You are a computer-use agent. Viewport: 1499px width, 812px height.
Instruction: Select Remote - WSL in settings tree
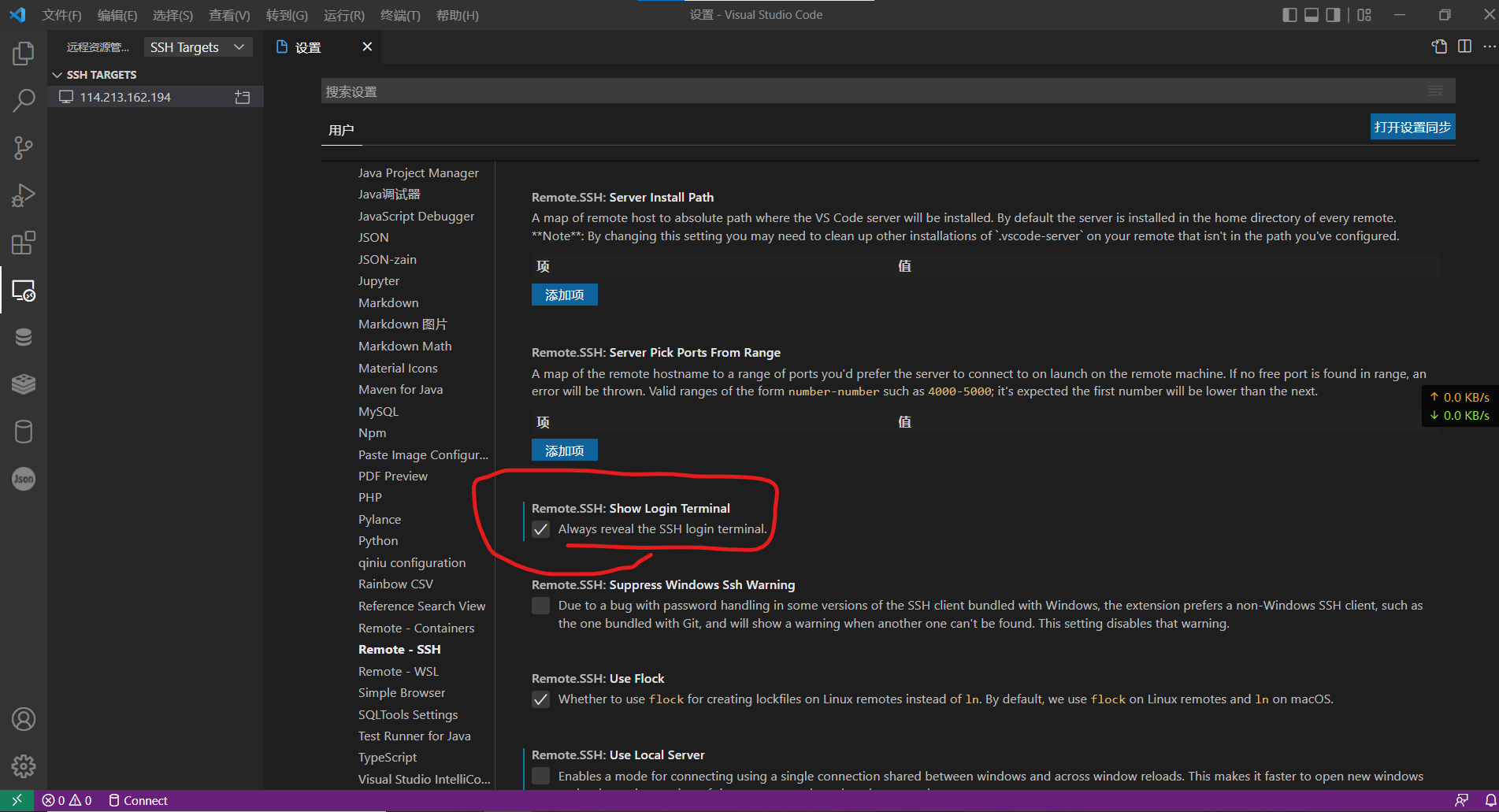pyautogui.click(x=399, y=671)
